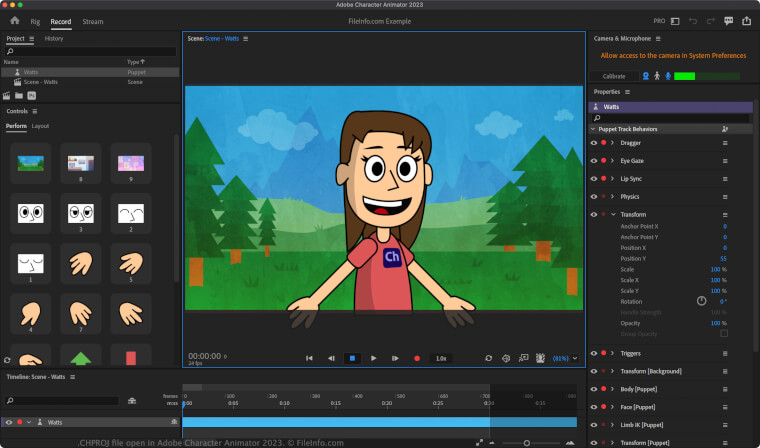Click the Home icon in the top bar
This screenshot has height=448, width=760.
tap(14, 20)
